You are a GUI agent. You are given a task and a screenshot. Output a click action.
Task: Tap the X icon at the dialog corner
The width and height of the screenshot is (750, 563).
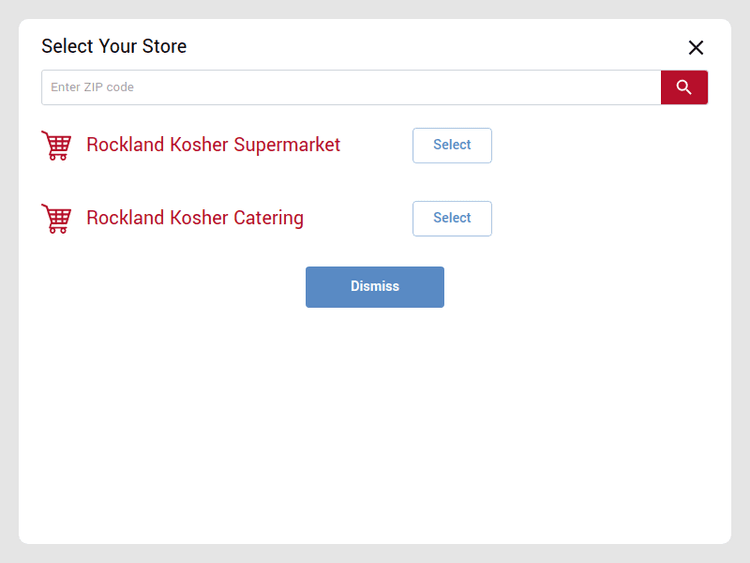696,47
